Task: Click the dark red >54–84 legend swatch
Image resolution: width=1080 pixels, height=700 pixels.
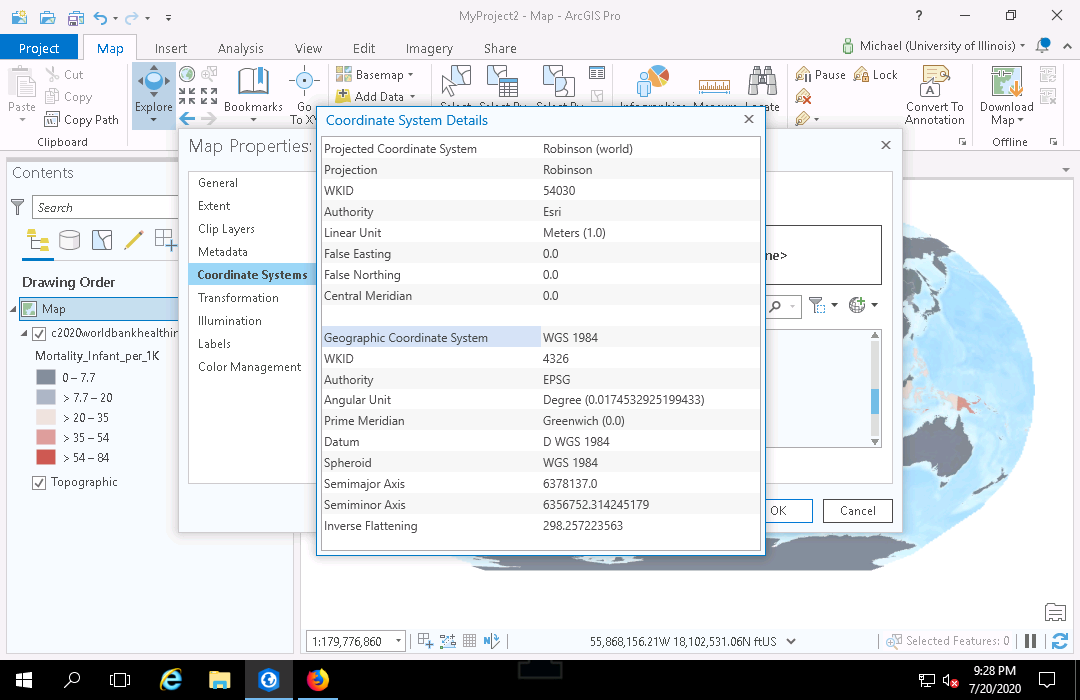Action: click(x=46, y=457)
